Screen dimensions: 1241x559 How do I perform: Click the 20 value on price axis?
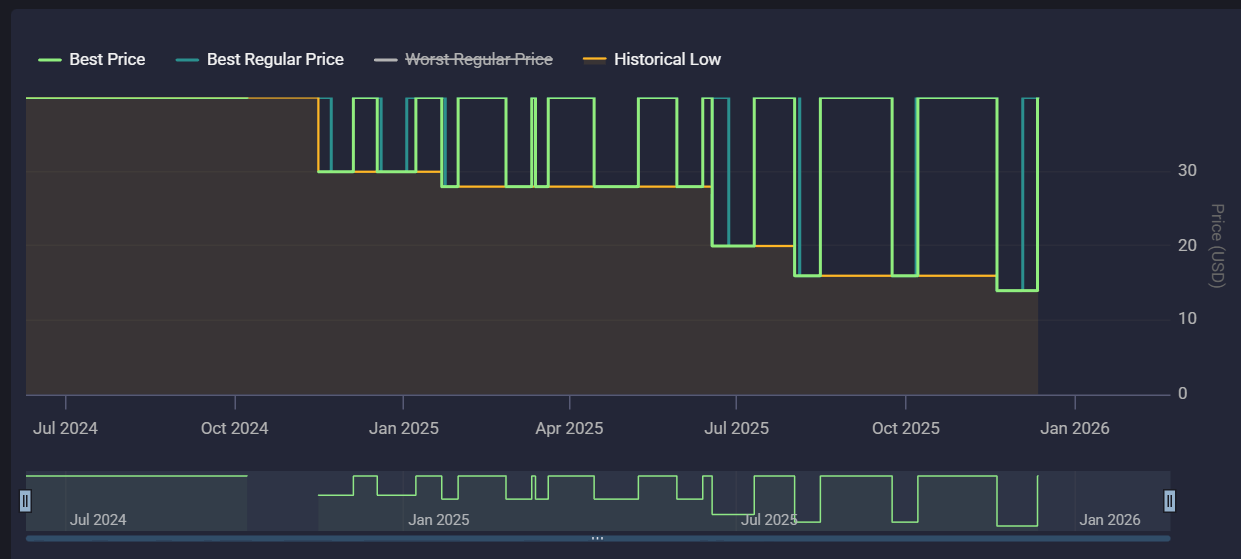1188,245
